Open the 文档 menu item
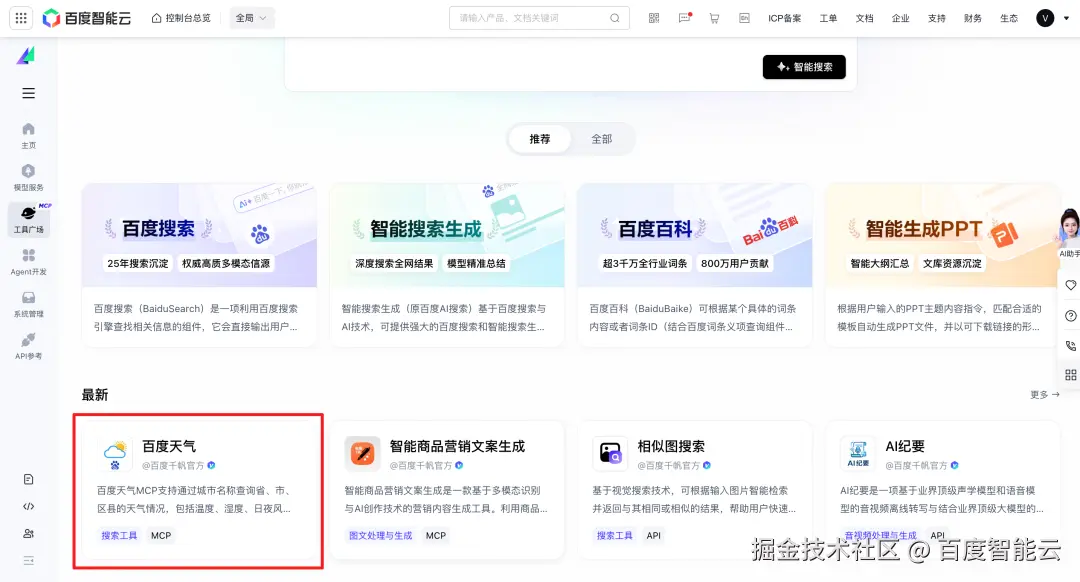This screenshot has height=582, width=1080. pos(864,19)
